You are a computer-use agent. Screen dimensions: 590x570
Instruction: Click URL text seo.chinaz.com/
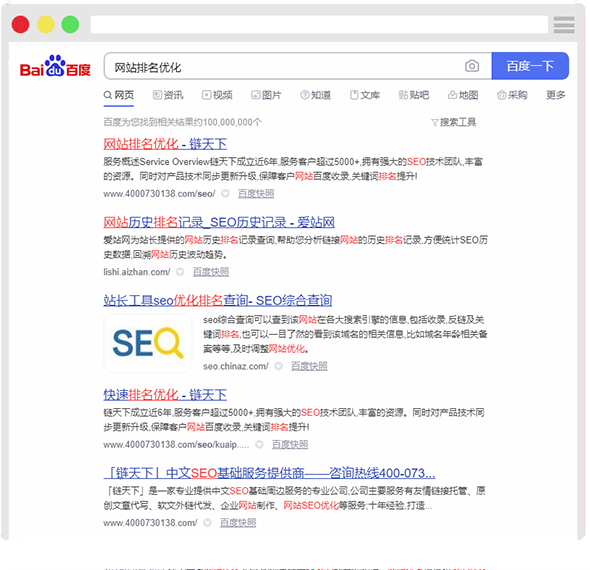pyautogui.click(x=236, y=366)
